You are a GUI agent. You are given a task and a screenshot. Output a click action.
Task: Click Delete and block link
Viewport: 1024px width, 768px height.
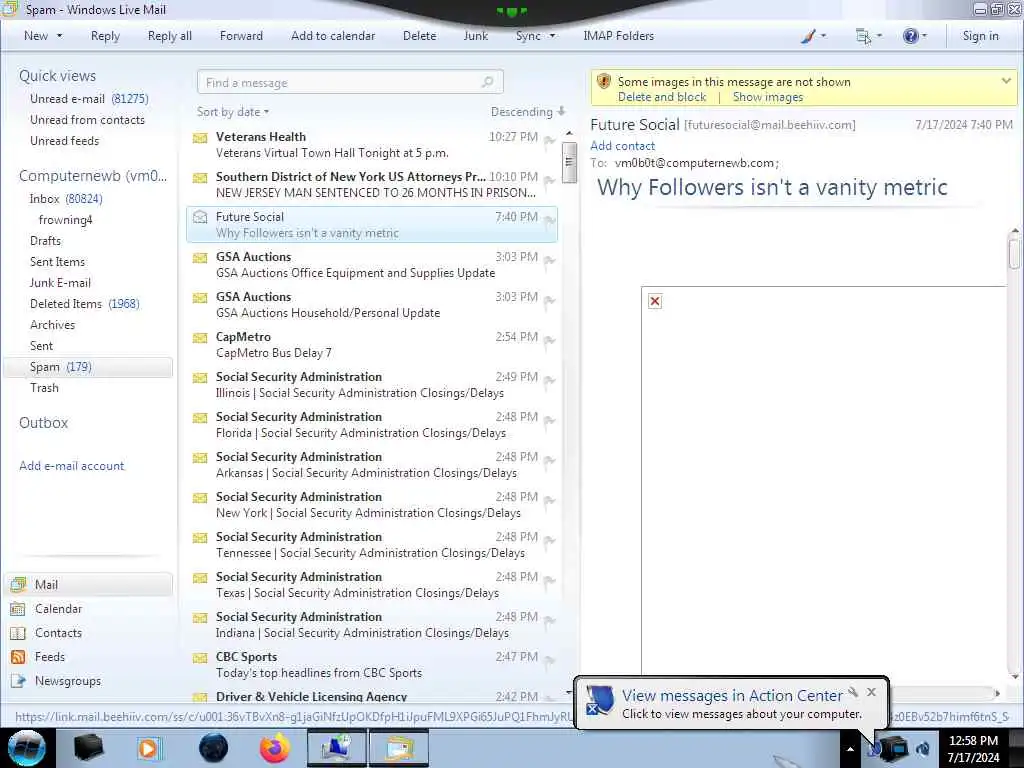(x=662, y=97)
